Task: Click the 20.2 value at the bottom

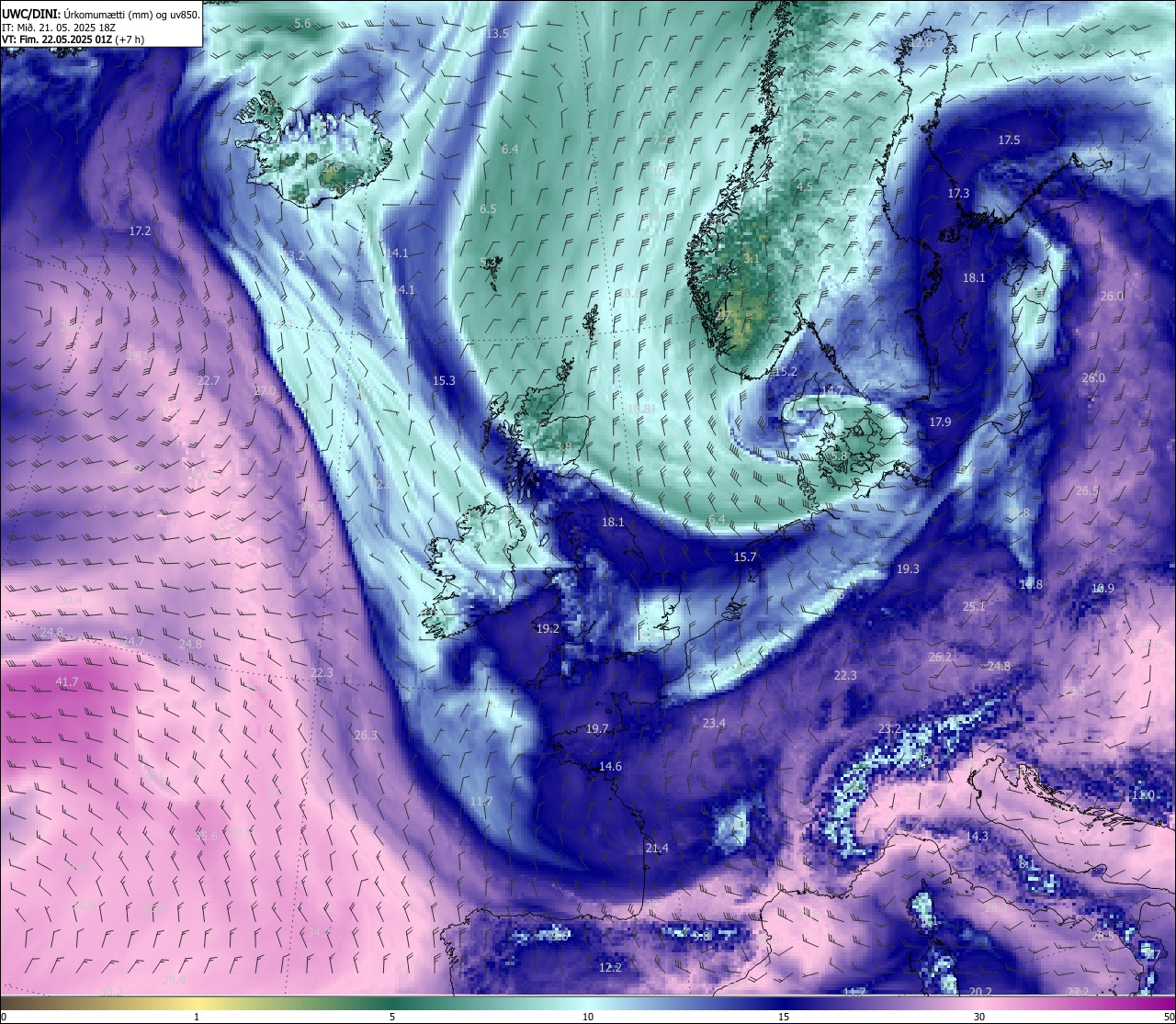Action: coord(980,992)
